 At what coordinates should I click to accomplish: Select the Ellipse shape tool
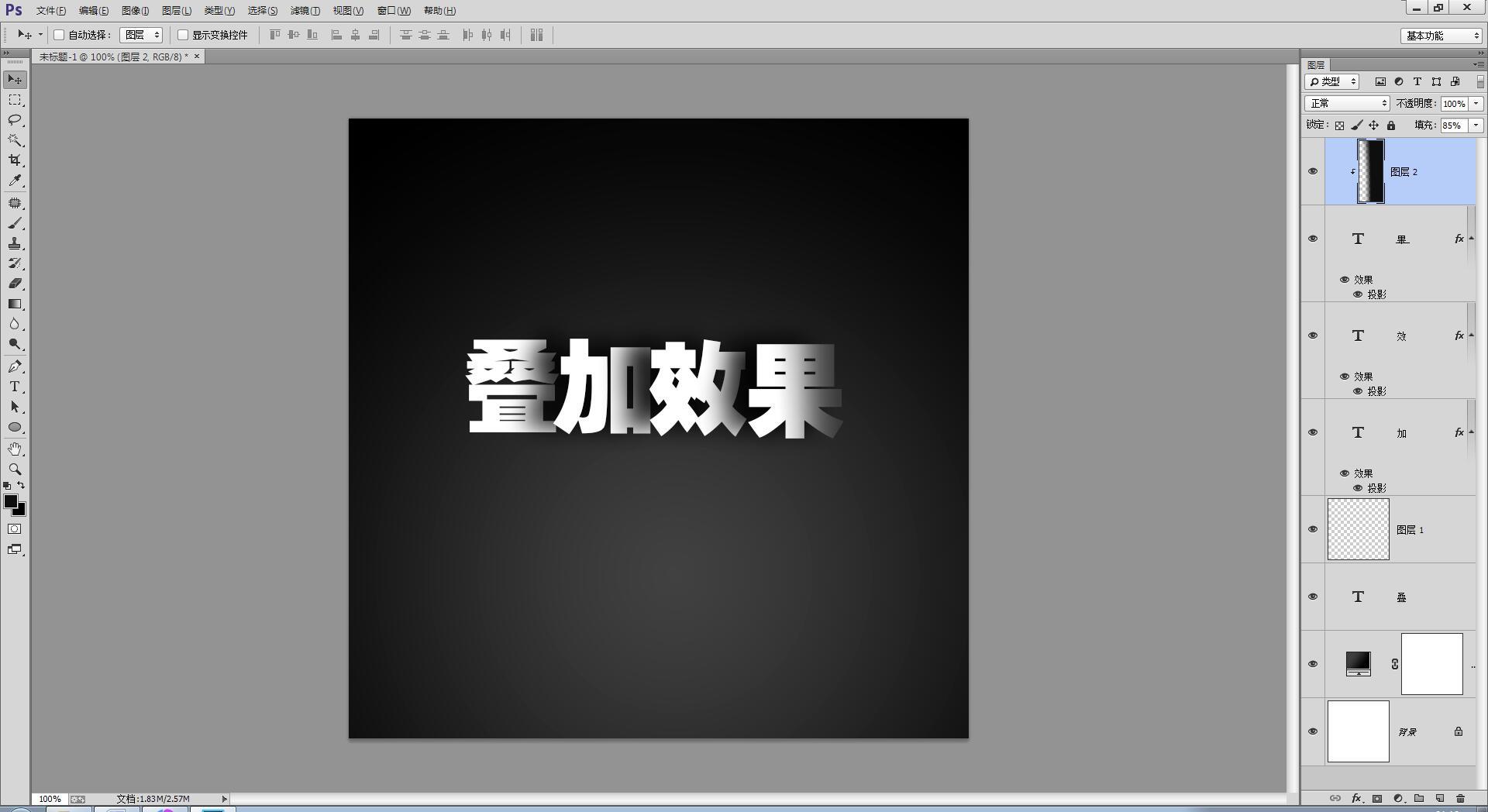click(x=15, y=427)
